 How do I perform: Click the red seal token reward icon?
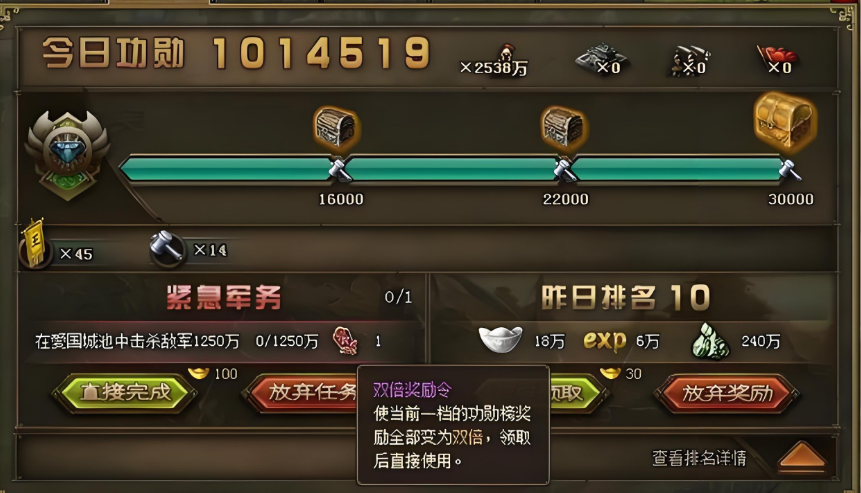pos(345,341)
